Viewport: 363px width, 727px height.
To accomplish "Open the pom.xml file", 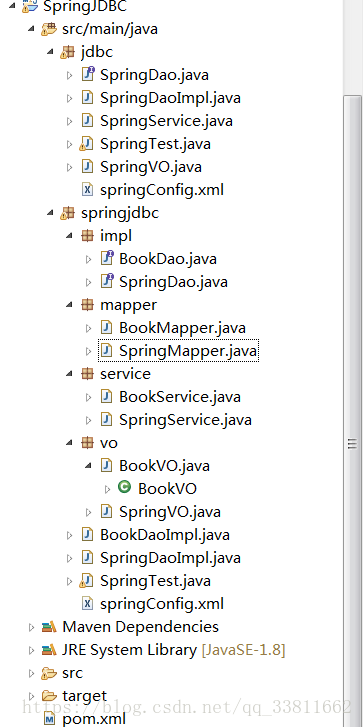I will pyautogui.click(x=94, y=720).
